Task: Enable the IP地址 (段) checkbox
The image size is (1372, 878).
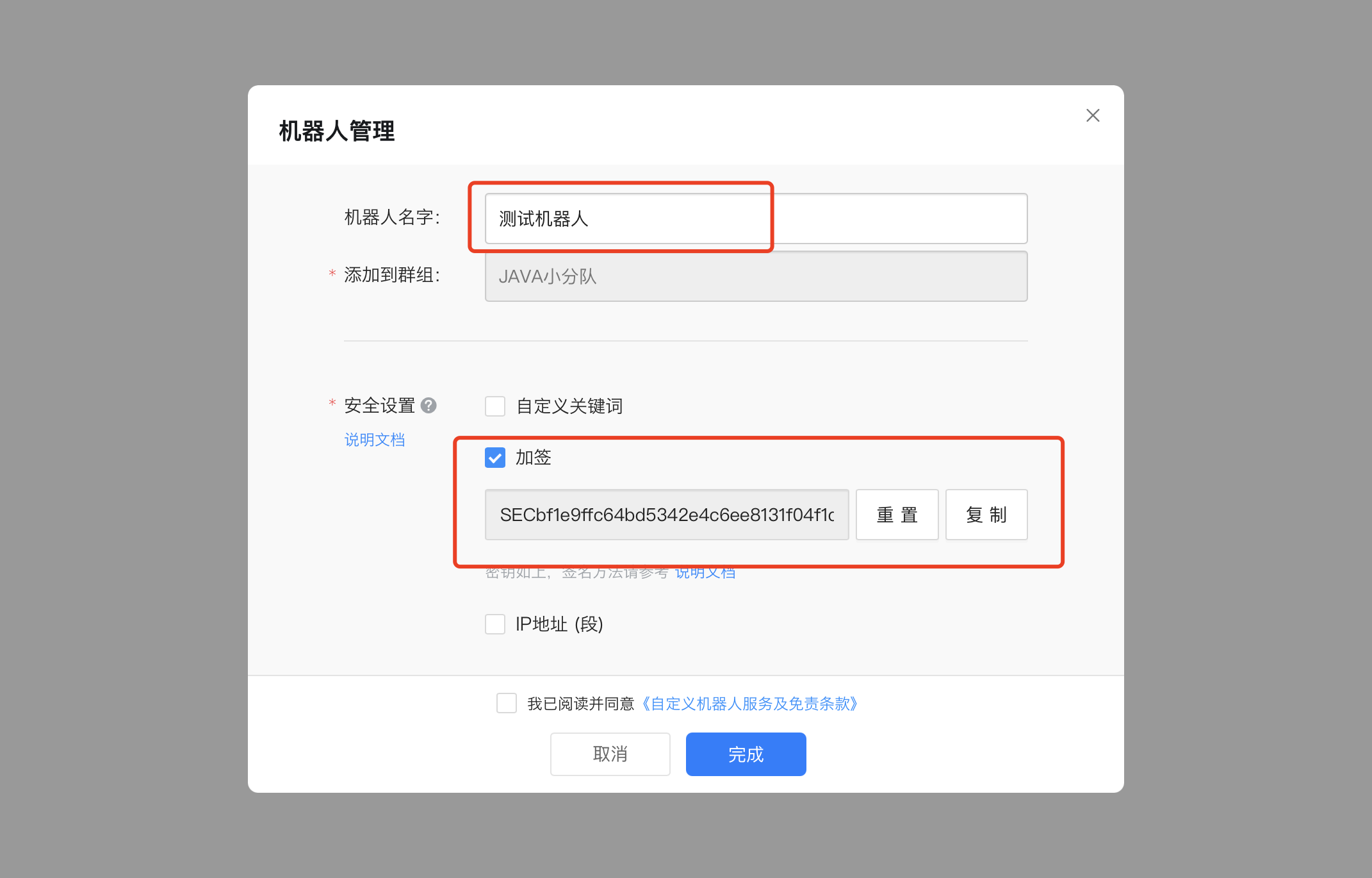Action: [495, 624]
